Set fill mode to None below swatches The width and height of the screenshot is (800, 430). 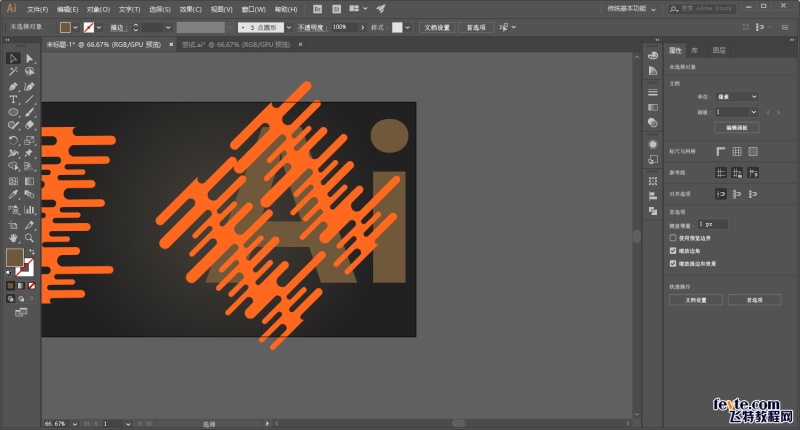coord(32,286)
